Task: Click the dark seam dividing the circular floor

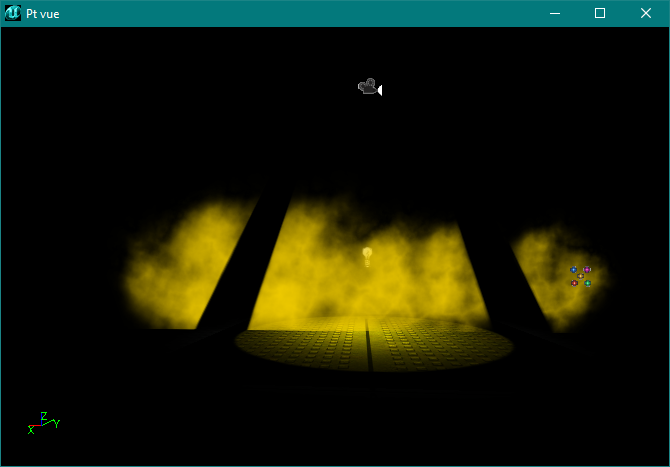Action: tap(369, 345)
